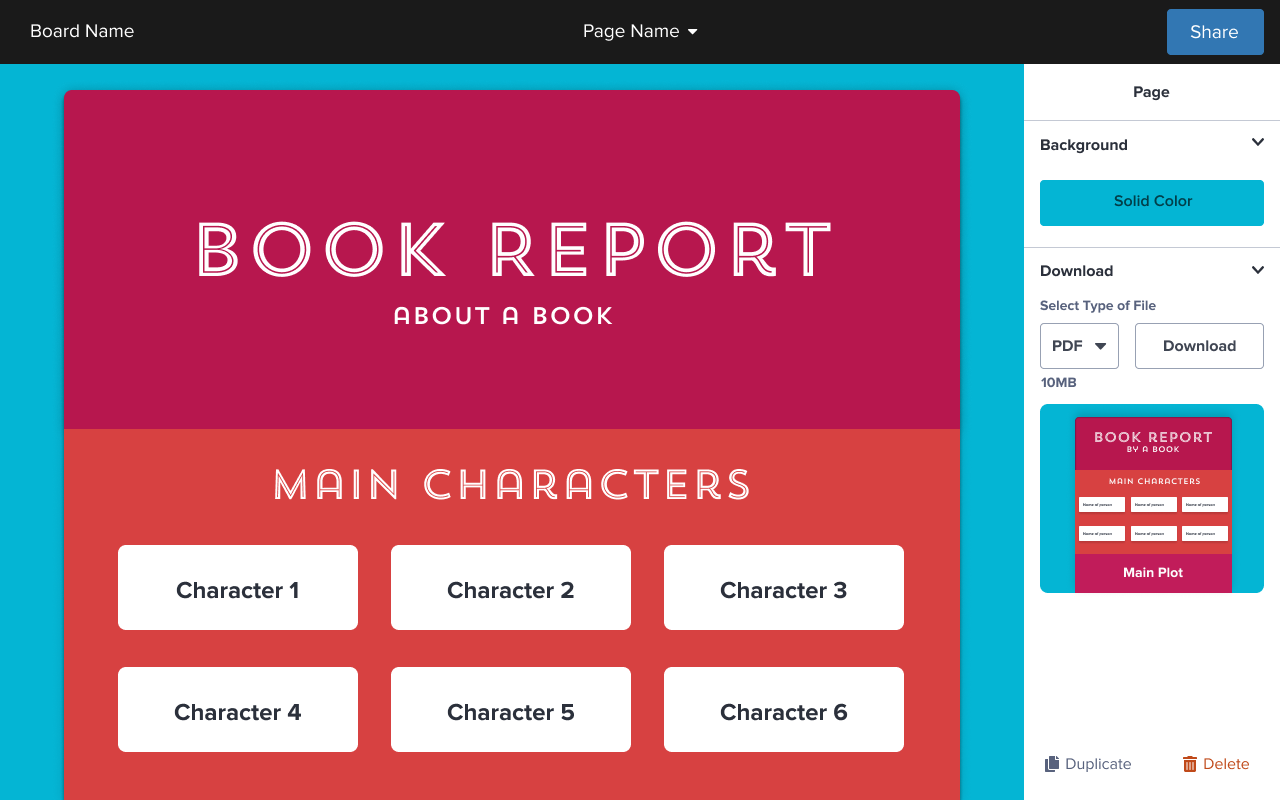Collapse the Background section chevron
Screen dimensions: 1280x800
(1258, 143)
